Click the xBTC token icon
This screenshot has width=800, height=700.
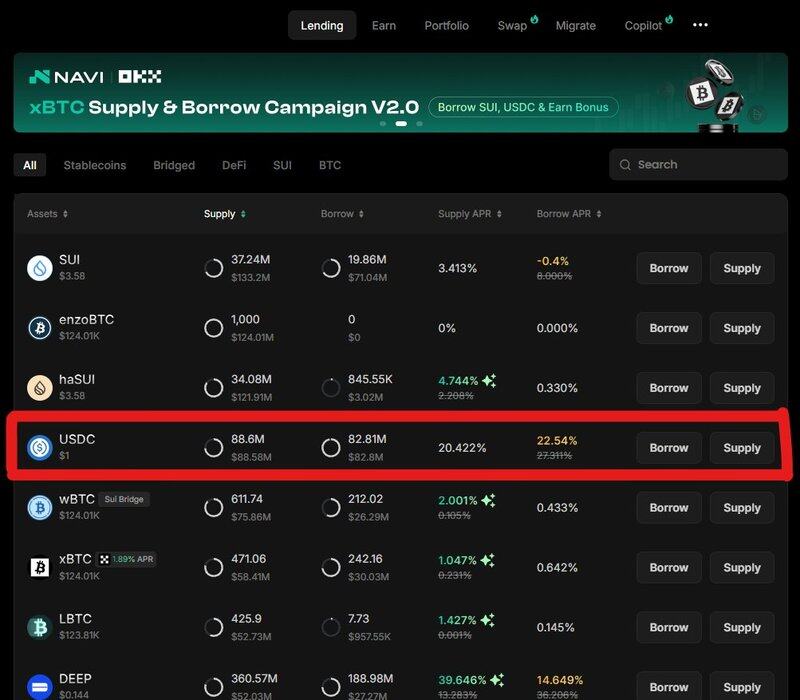point(40,567)
